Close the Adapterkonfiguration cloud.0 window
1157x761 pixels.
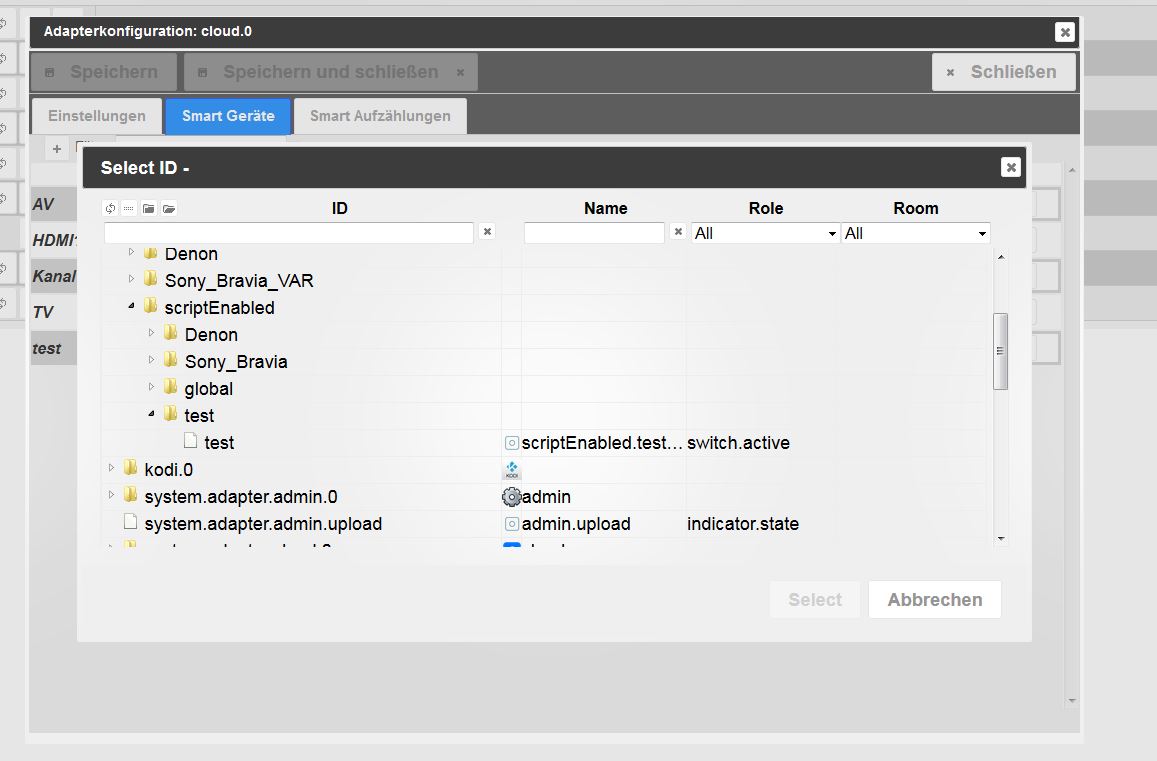coord(1064,32)
